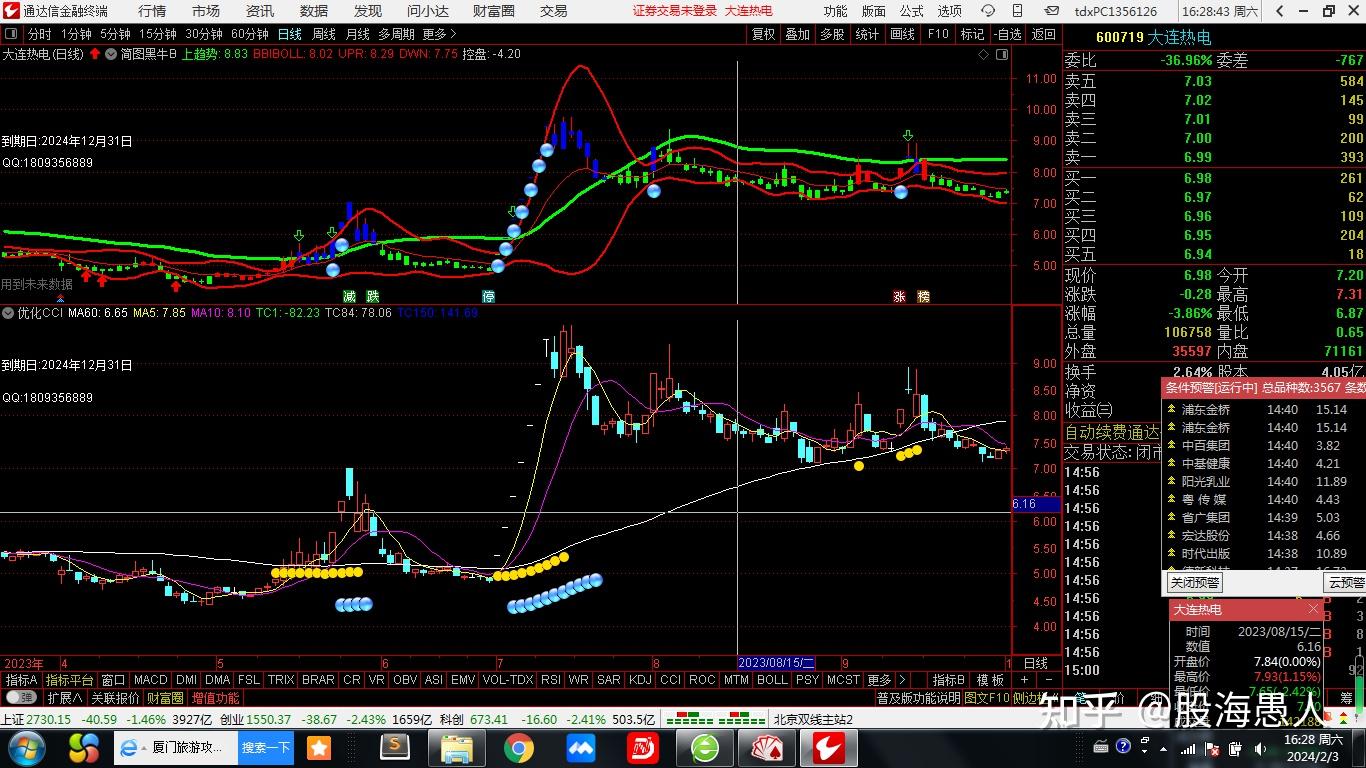Switch sub-chart indicator to KDJ
This screenshot has height=768, width=1366.
coord(639,680)
